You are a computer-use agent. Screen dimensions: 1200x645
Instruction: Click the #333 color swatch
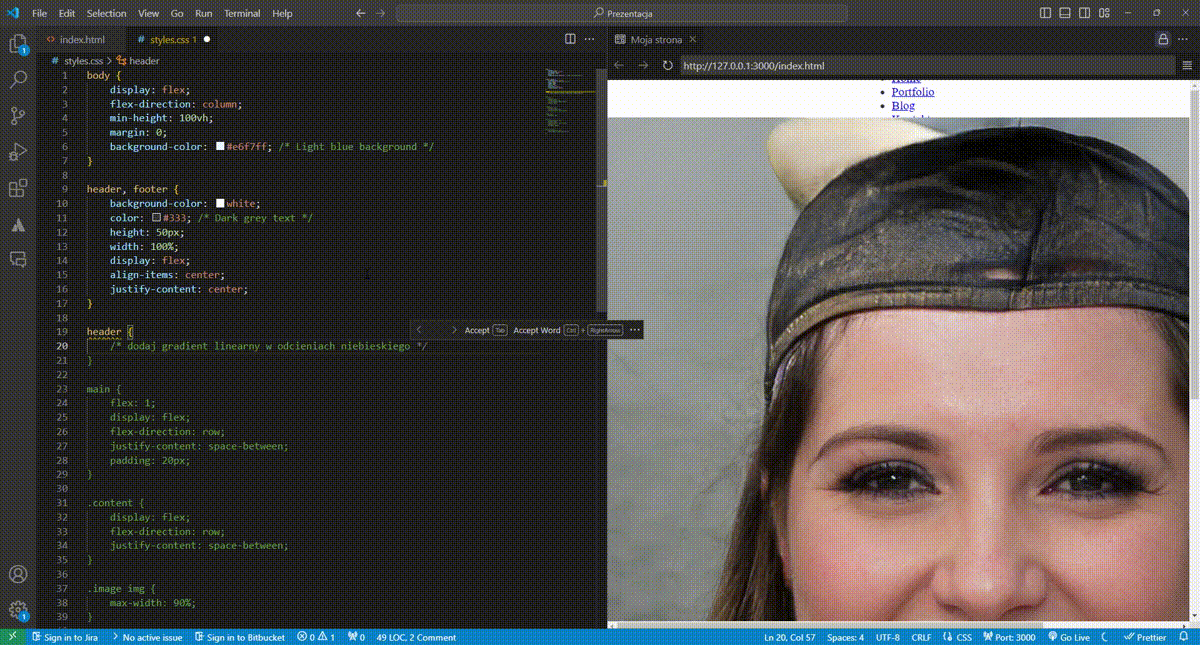click(156, 217)
